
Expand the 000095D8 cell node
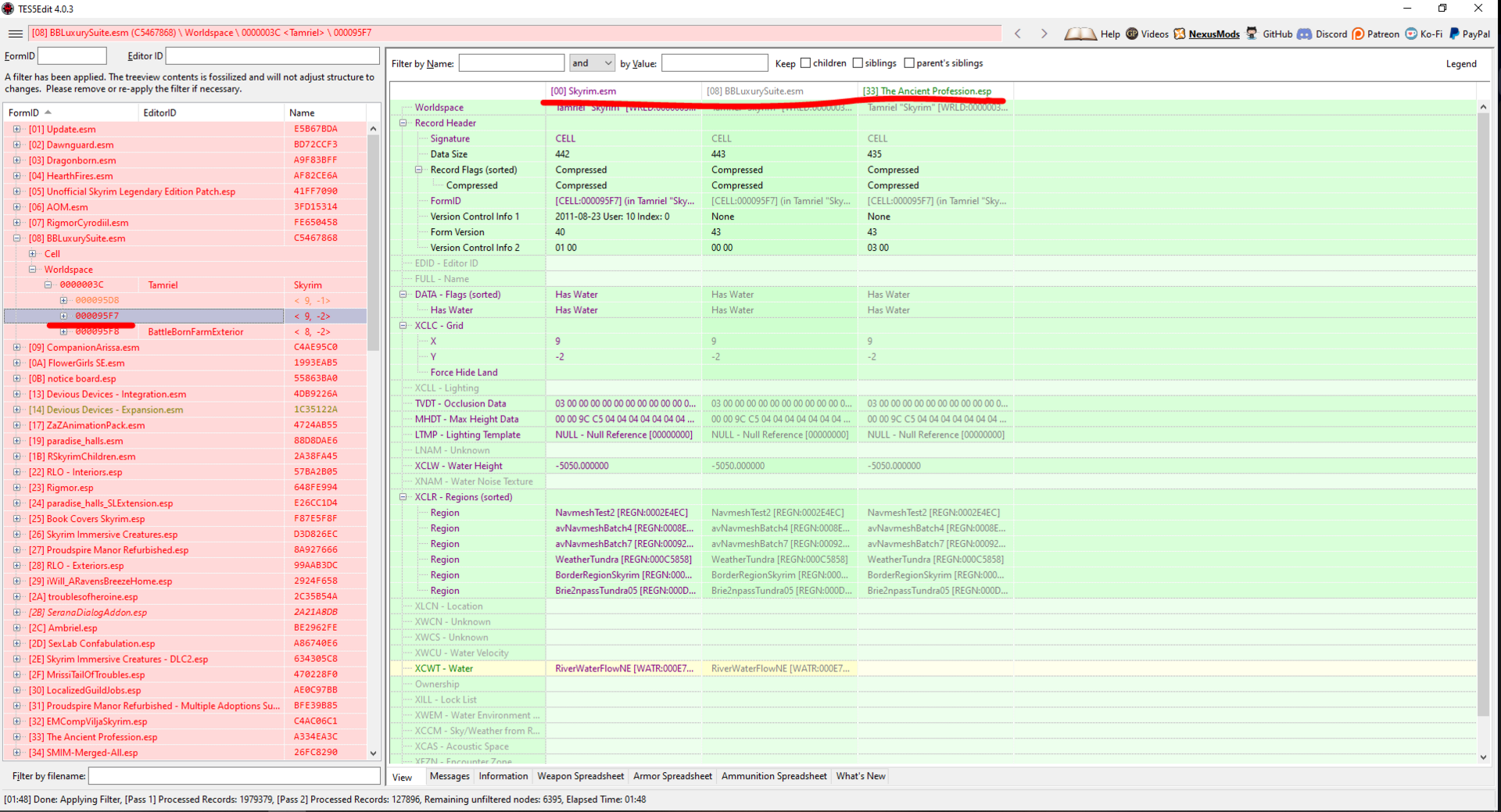click(x=64, y=301)
